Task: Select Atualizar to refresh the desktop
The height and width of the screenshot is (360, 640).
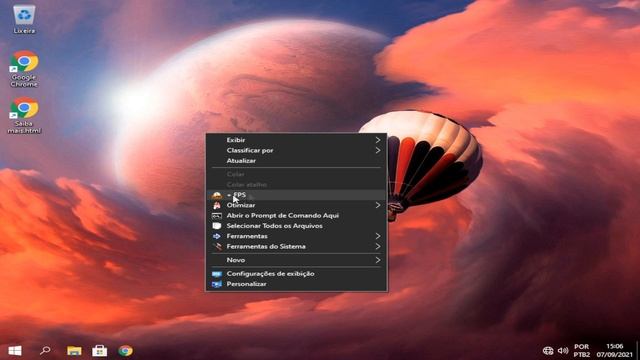Action: 296,161
